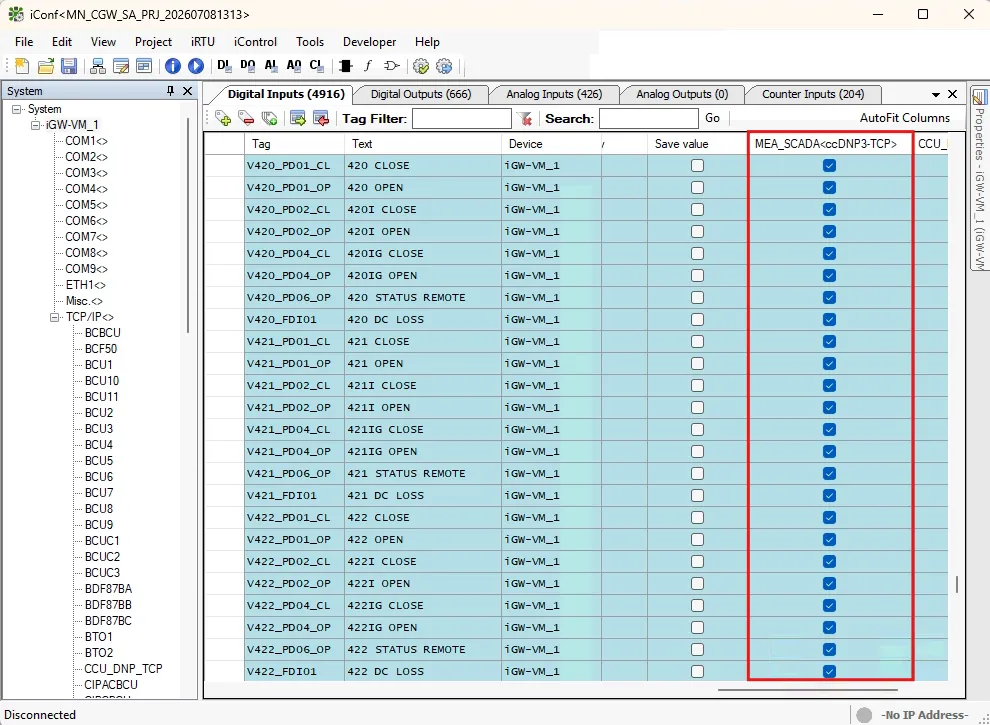Click the CI toolbar icon
The image size is (990, 725).
tap(316, 65)
